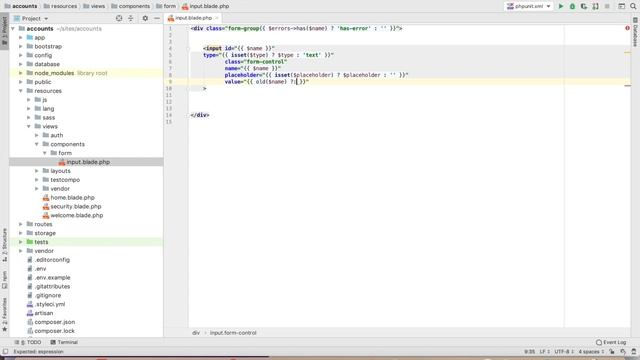Open the npm side tab

[x=4, y=280]
